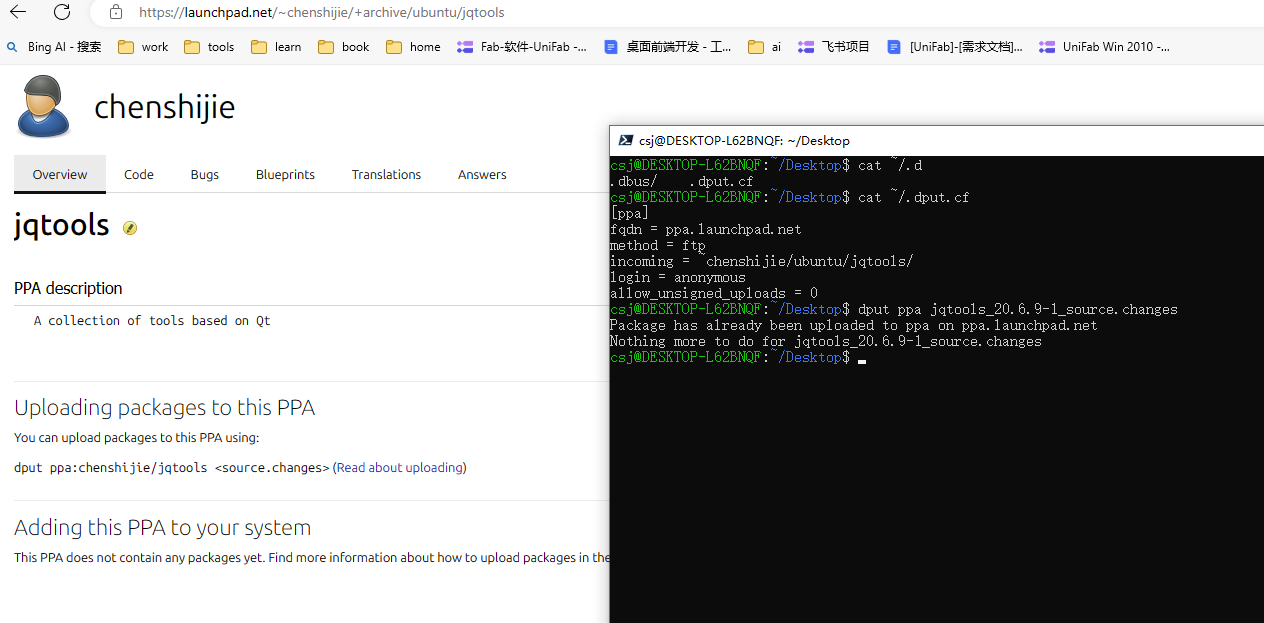Click the chenshijie user avatar
The width and height of the screenshot is (1264, 623).
click(x=43, y=107)
